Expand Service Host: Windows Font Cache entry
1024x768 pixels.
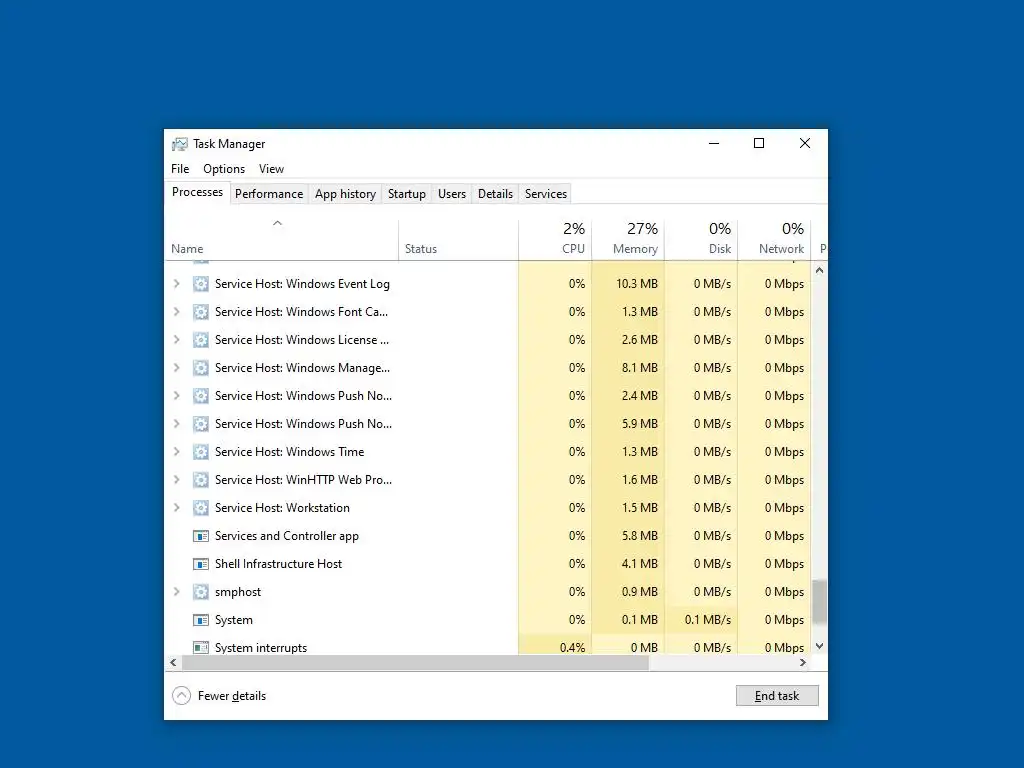click(176, 312)
